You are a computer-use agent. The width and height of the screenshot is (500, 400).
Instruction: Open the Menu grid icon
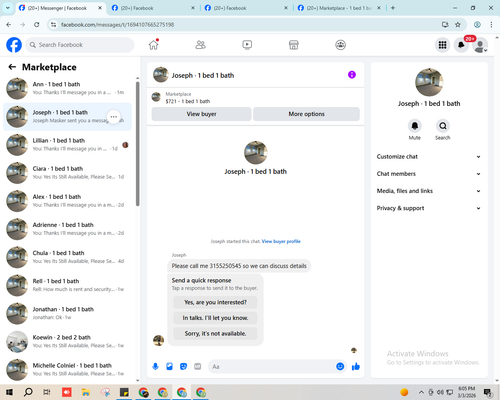pyautogui.click(x=442, y=45)
